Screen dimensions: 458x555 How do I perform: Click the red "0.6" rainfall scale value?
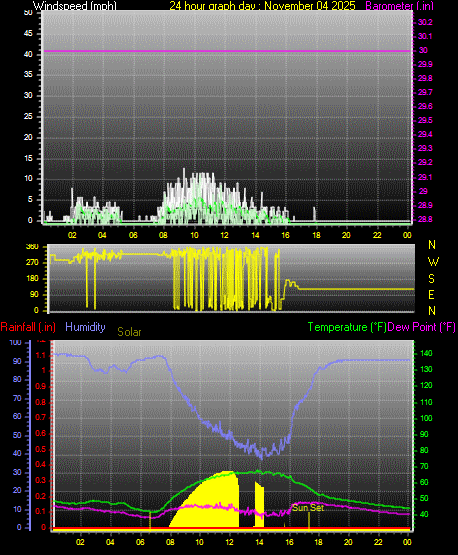[x=41, y=434]
